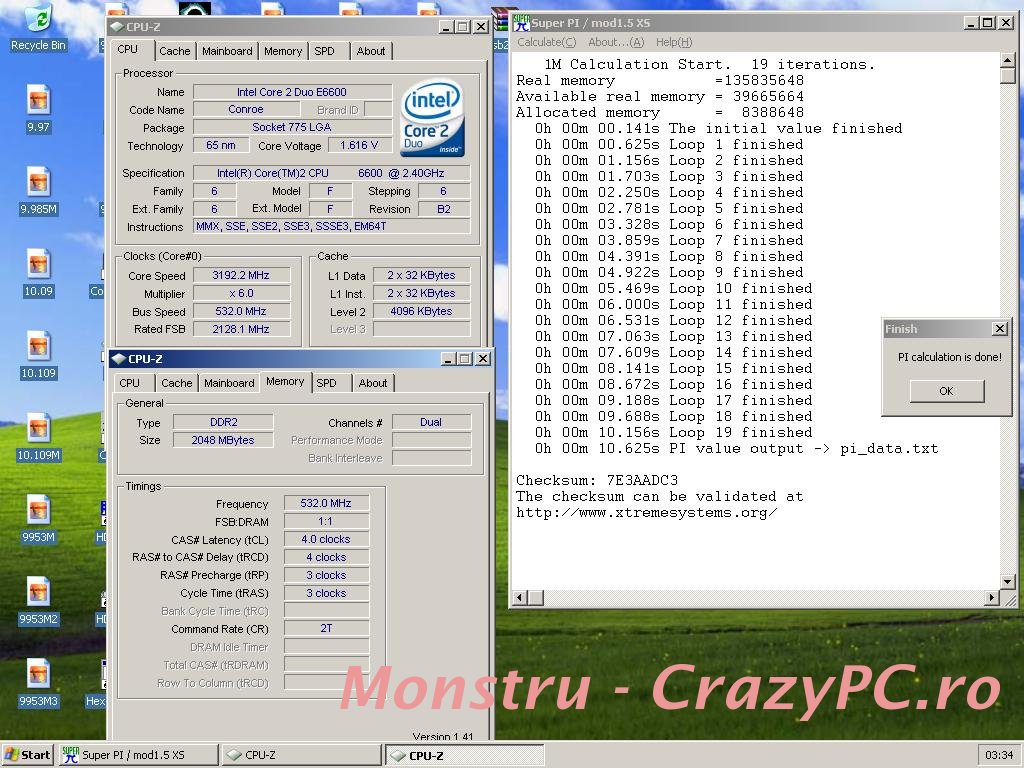Open the Recycle Bin desktop icon
This screenshot has height=768, width=1024.
point(39,26)
